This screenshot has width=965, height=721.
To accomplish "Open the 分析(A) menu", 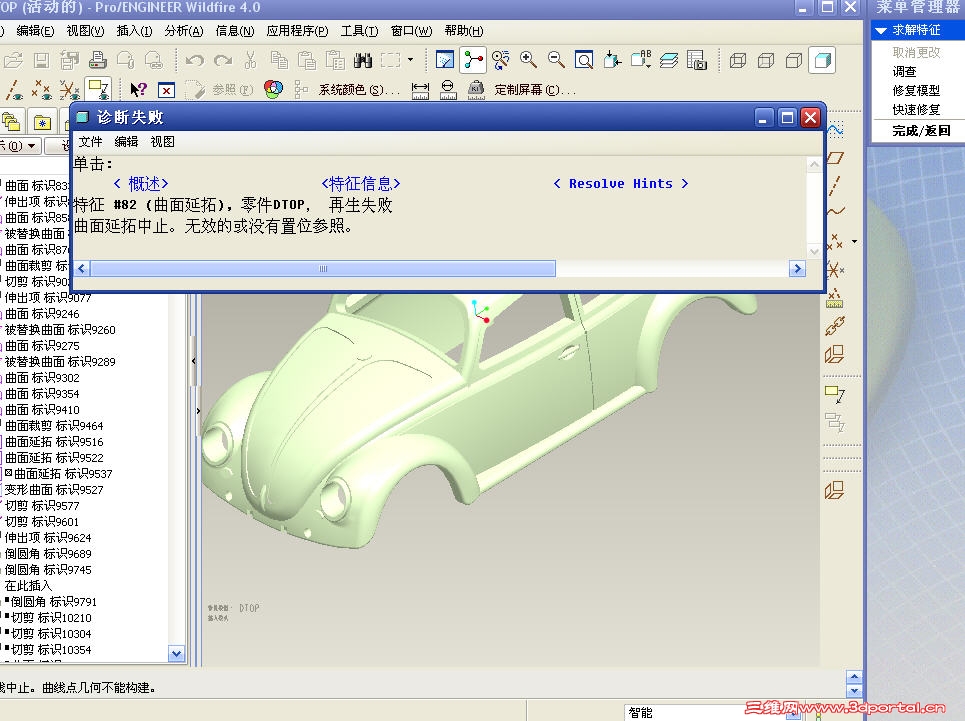I will [183, 31].
